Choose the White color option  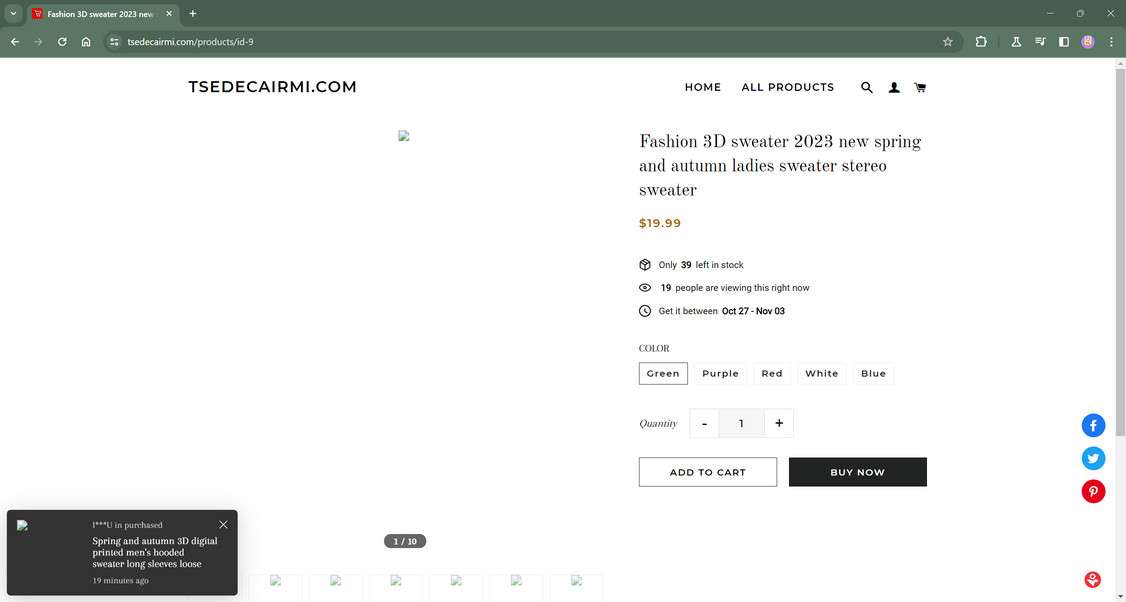822,373
